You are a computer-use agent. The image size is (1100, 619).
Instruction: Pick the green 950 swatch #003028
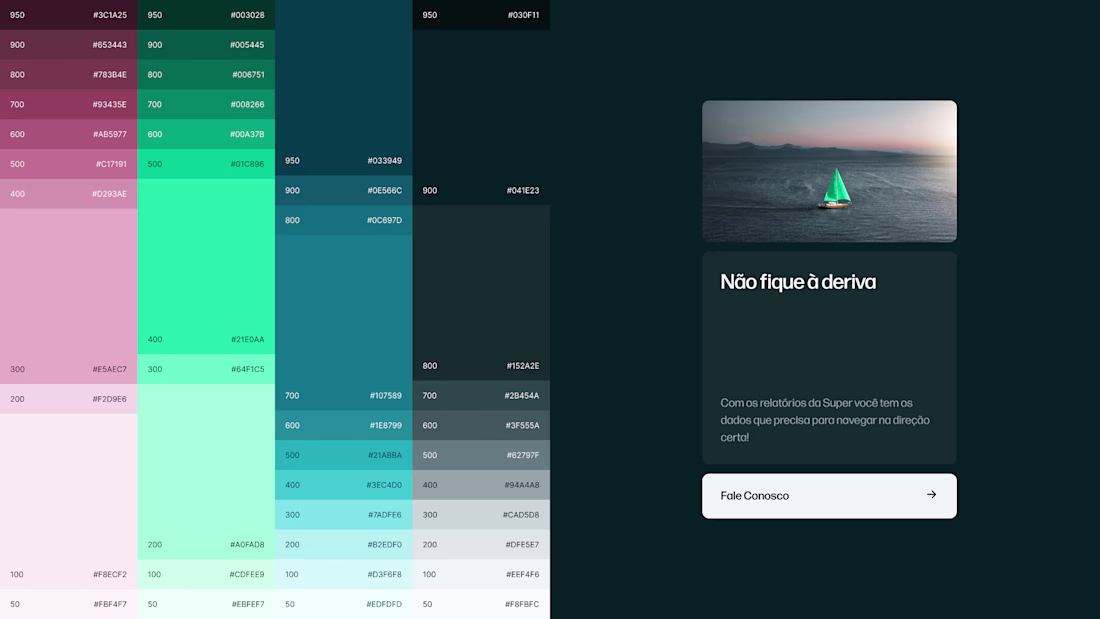[206, 15]
